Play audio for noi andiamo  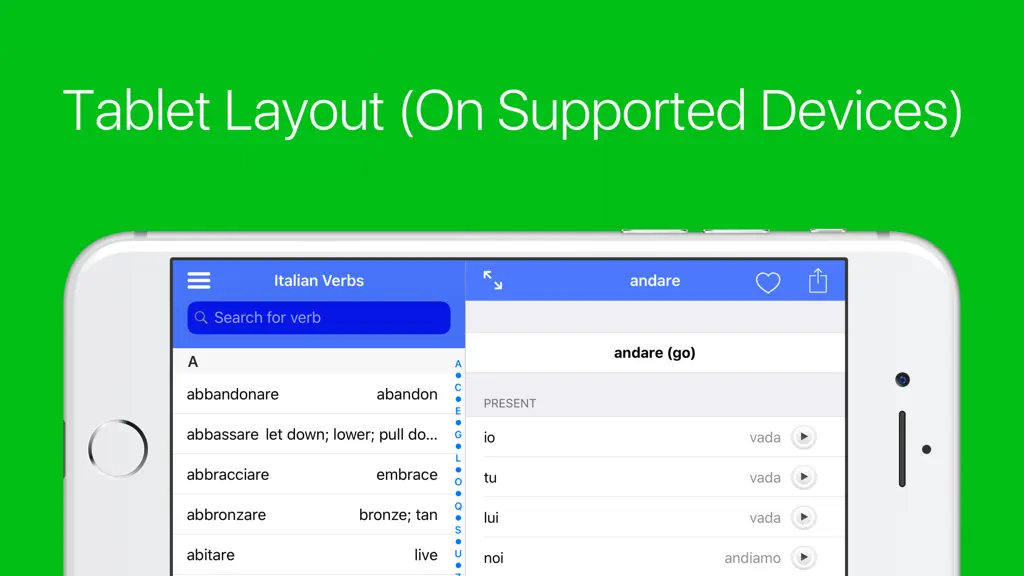pos(804,558)
